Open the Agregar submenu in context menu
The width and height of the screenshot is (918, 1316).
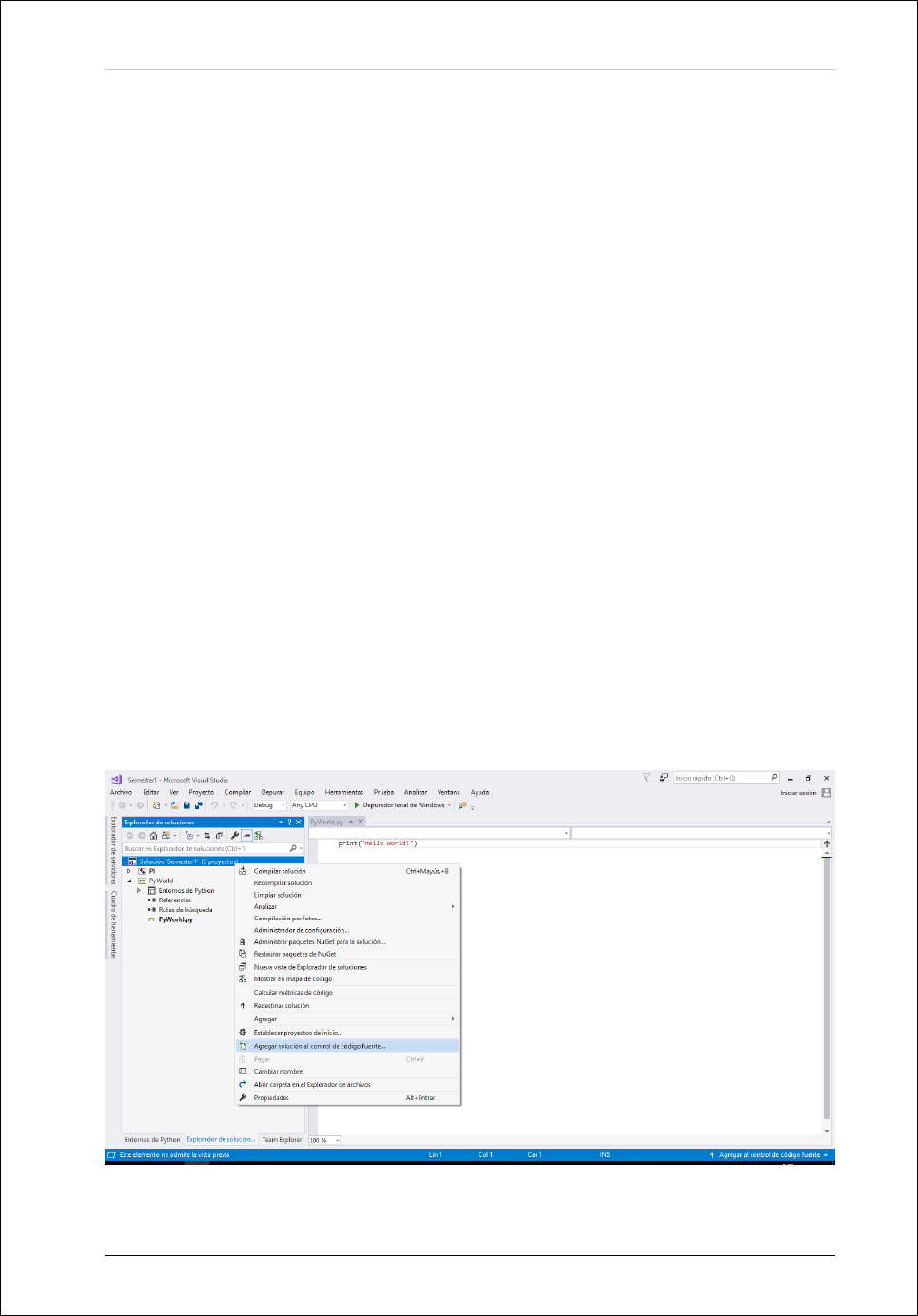(347, 1019)
